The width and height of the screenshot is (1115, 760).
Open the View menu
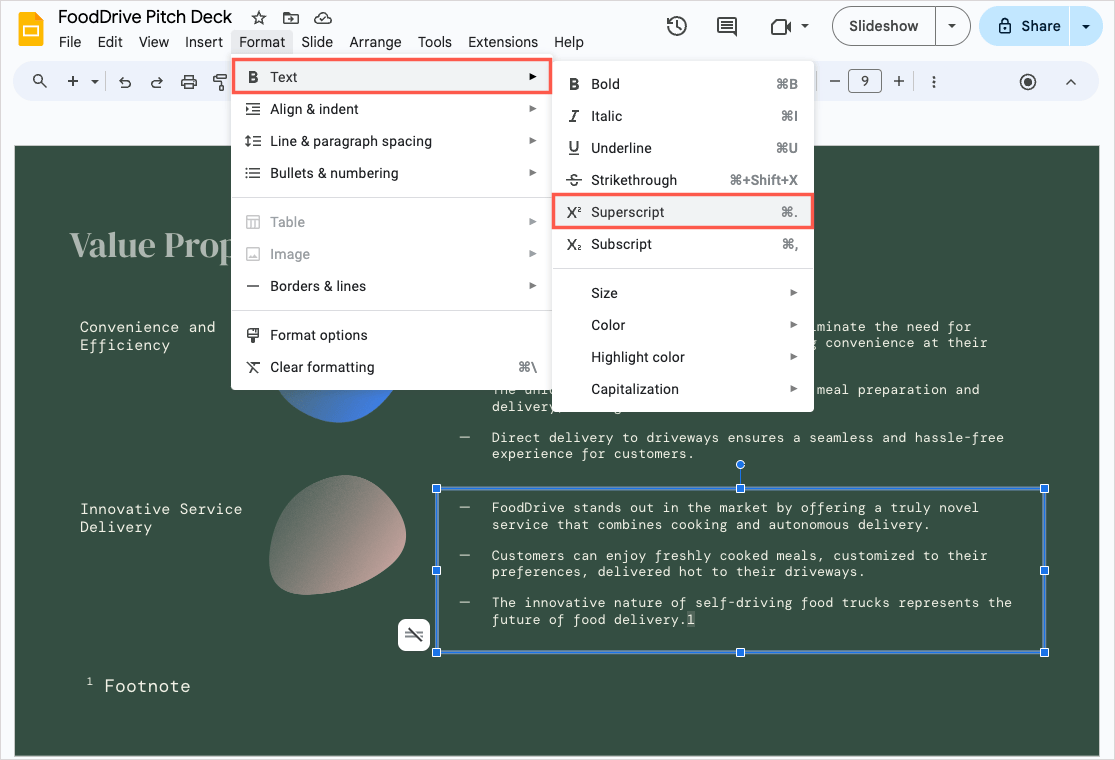point(154,42)
